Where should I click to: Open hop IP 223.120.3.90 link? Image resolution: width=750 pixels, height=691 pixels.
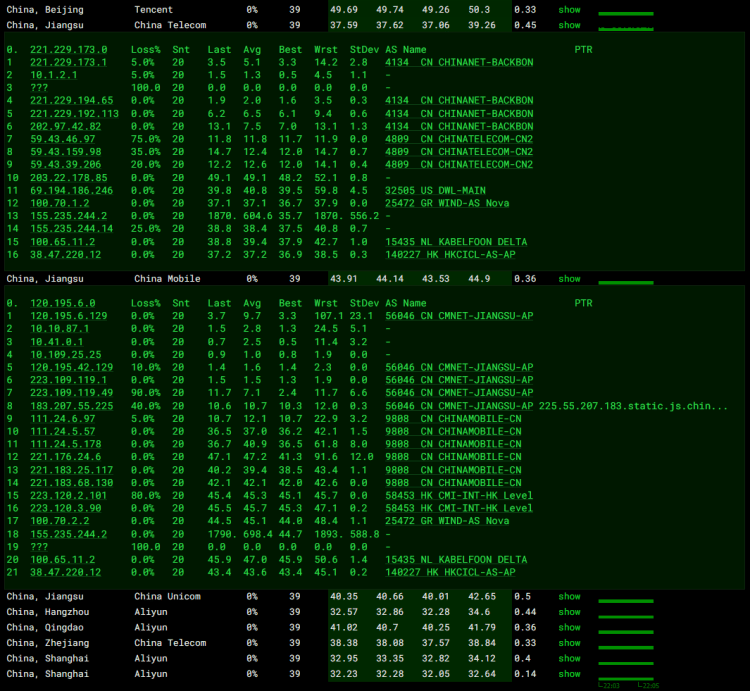click(66, 508)
